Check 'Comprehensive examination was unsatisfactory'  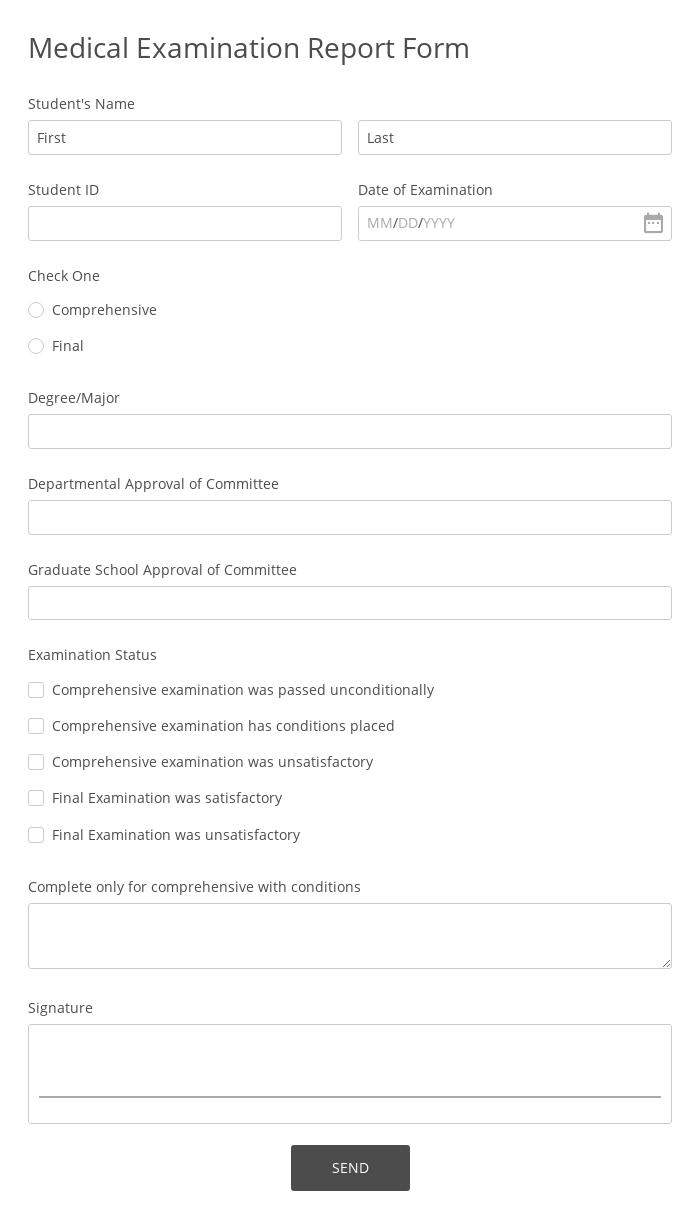point(36,762)
